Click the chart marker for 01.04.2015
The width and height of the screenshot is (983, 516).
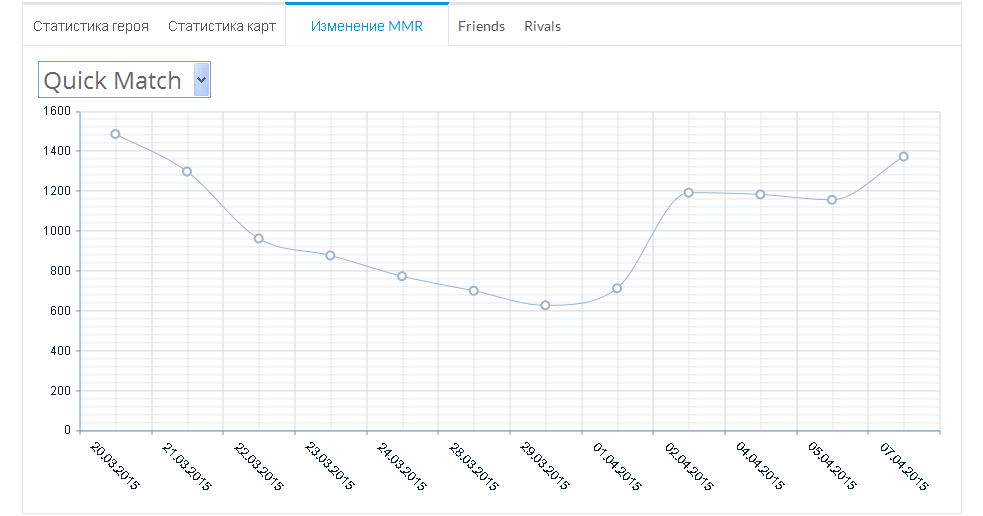[x=617, y=288]
